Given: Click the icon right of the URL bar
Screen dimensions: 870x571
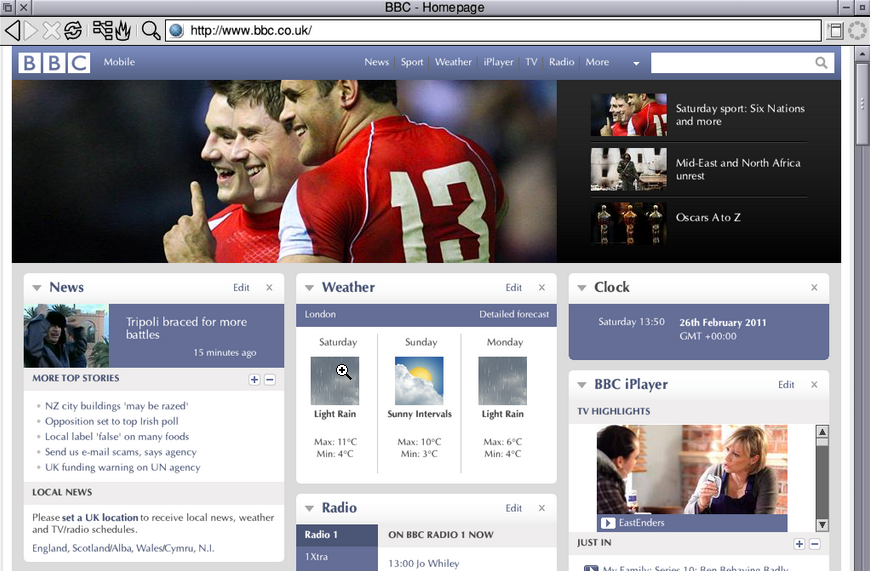Looking at the screenshot, I should (x=834, y=30).
